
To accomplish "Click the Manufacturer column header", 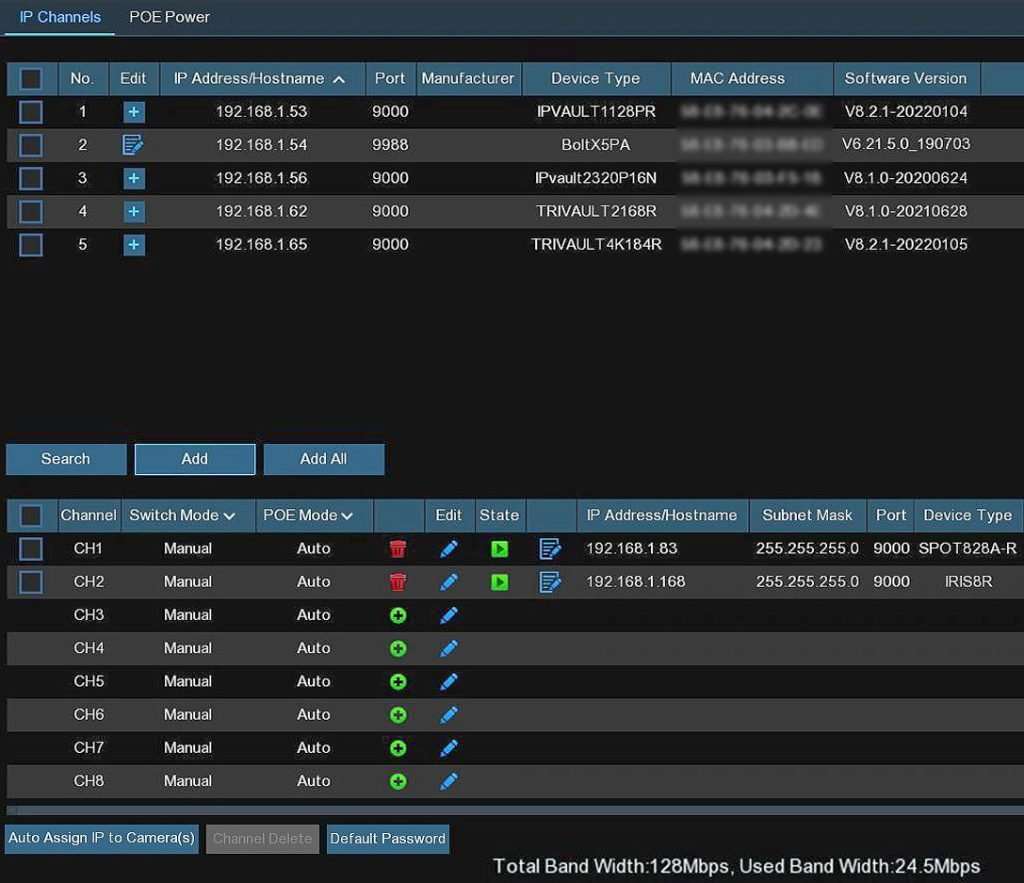I will tap(468, 79).
